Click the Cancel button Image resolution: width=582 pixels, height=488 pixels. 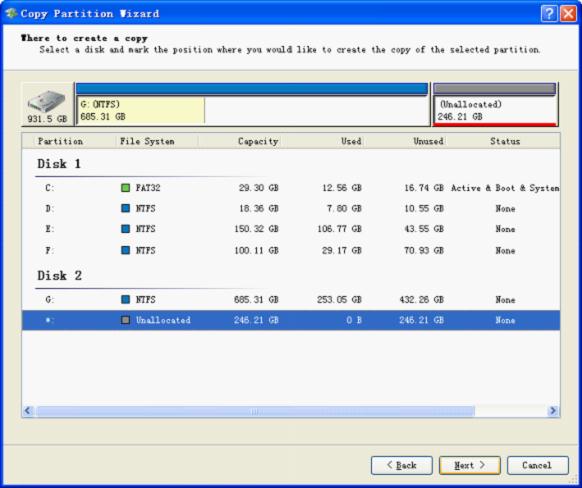coord(537,465)
